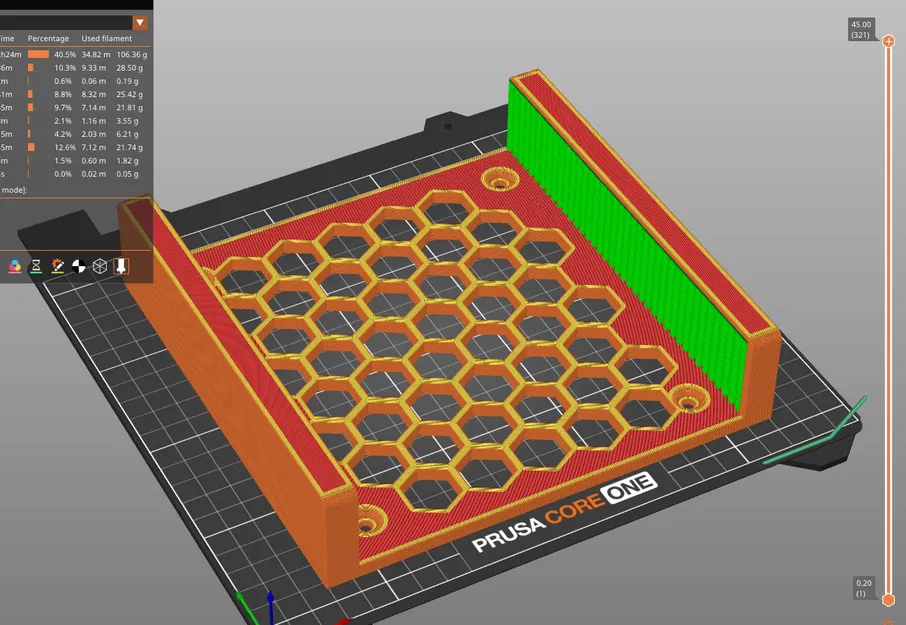Click the 0.20 (1) layer height label

[x=864, y=588]
